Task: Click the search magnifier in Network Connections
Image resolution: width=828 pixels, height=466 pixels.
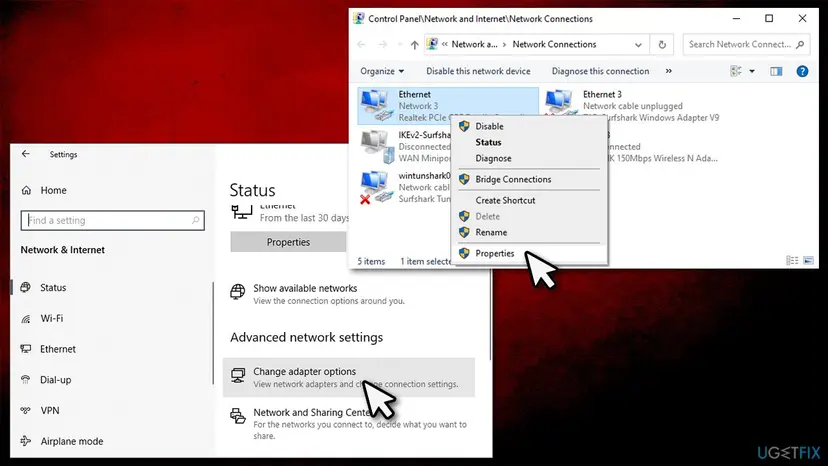Action: coord(801,44)
